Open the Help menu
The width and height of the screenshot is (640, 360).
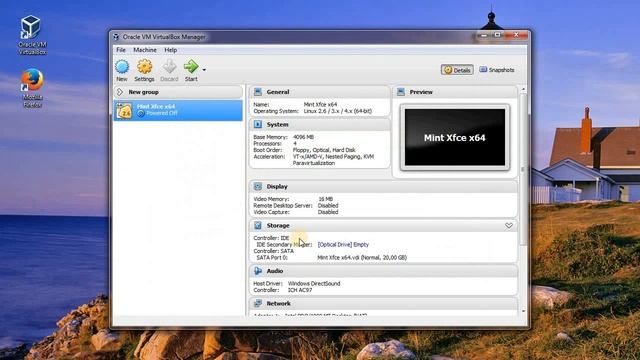(x=171, y=50)
